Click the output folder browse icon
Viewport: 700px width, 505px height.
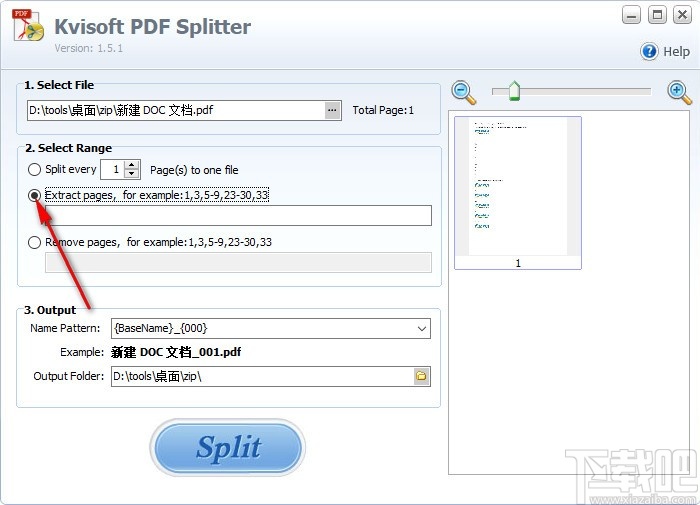(x=421, y=376)
